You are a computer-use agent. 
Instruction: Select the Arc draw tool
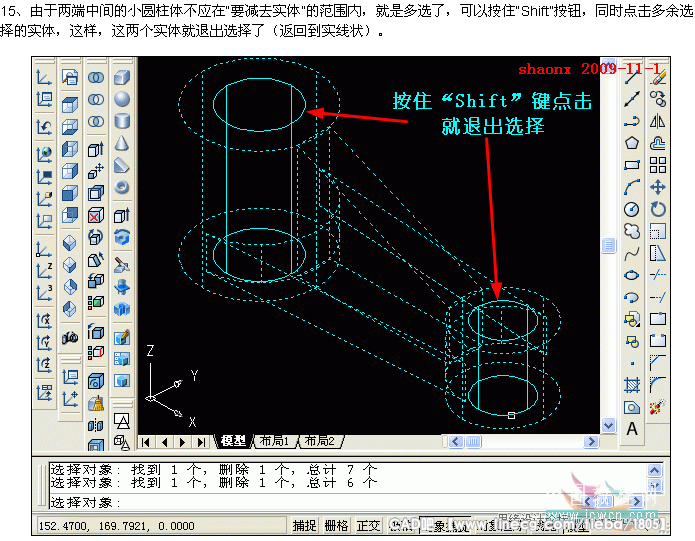632,187
